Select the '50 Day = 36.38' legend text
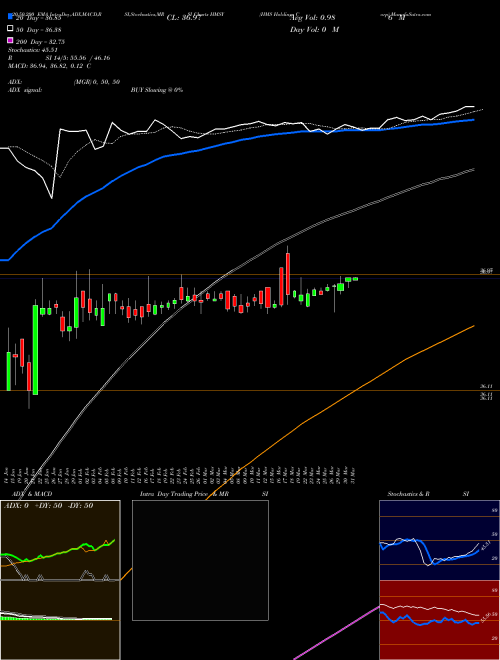The width and height of the screenshot is (500, 660). tap(38, 30)
